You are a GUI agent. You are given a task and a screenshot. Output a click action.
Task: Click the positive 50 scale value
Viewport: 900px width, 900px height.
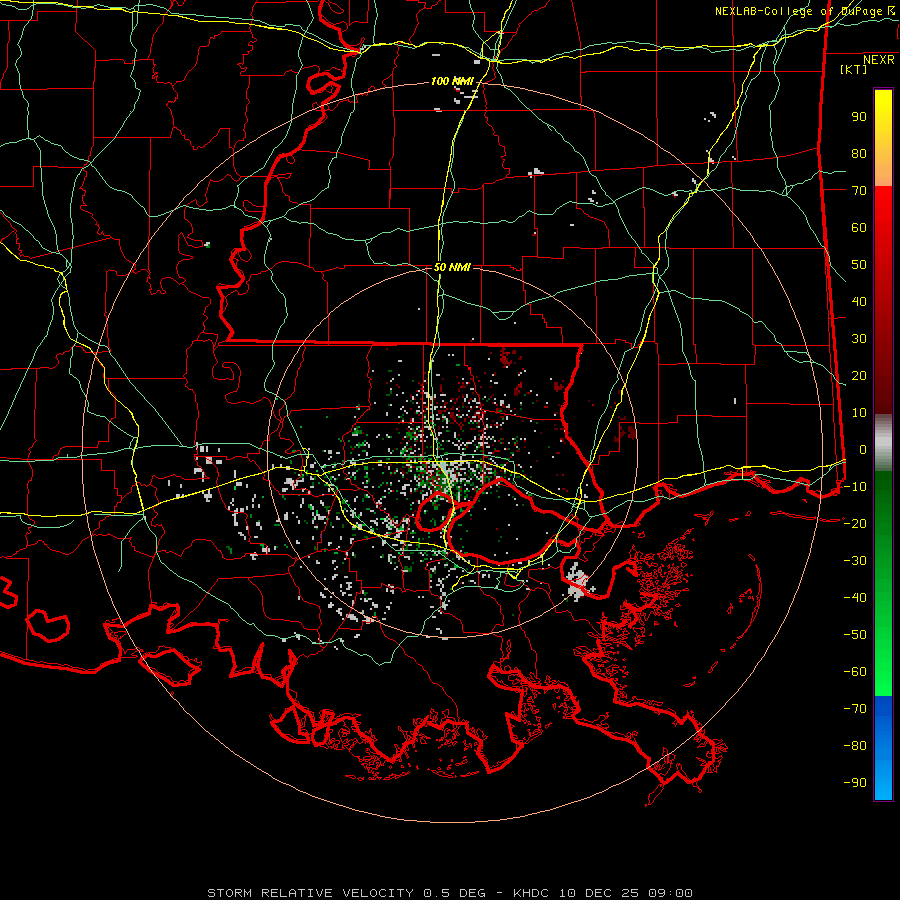point(859,265)
